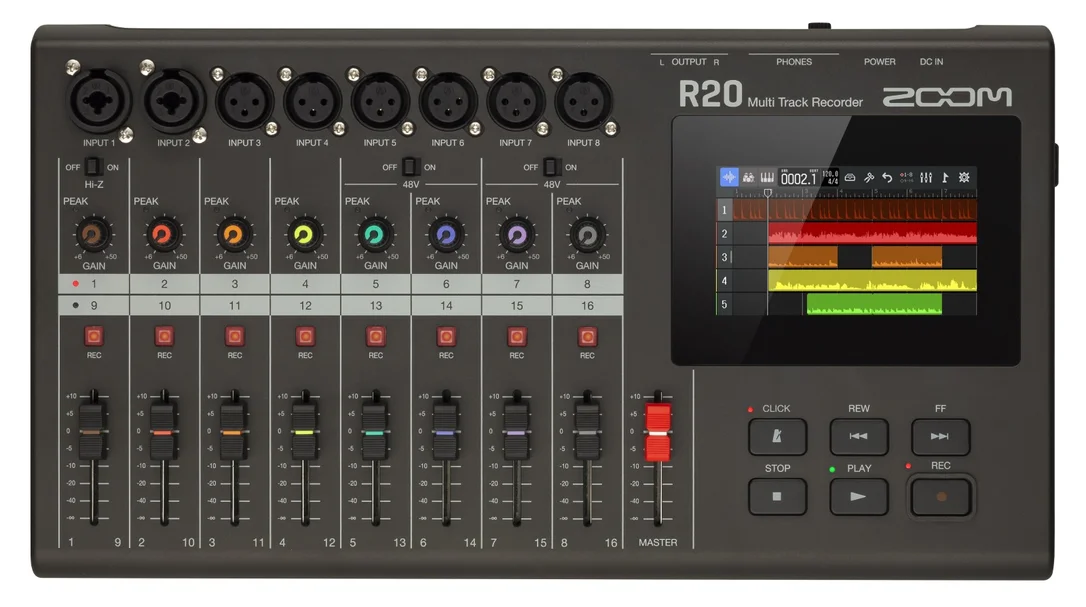Select track 3 header on touchscreen

click(724, 257)
